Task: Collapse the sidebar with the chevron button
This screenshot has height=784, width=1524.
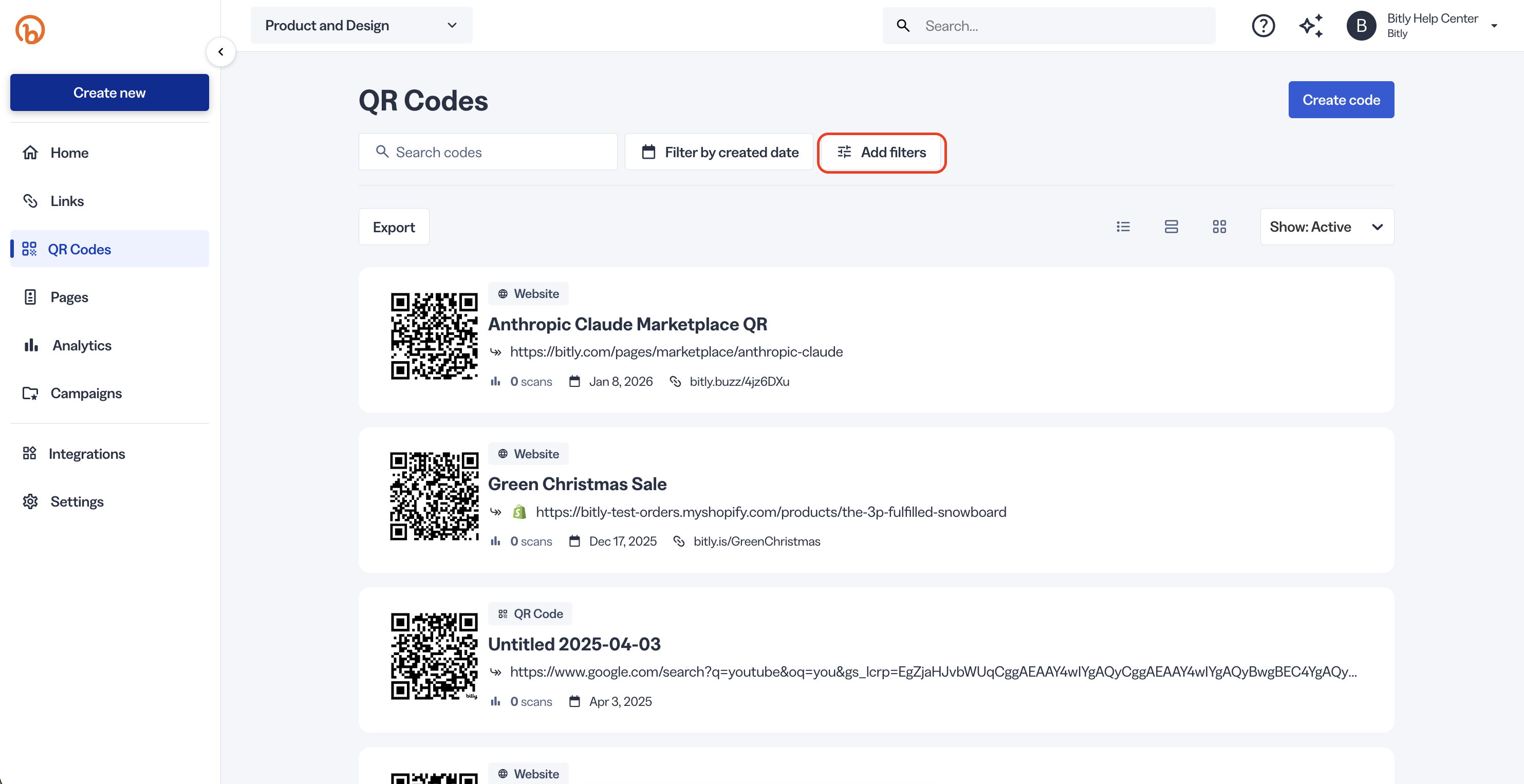Action: 220,52
